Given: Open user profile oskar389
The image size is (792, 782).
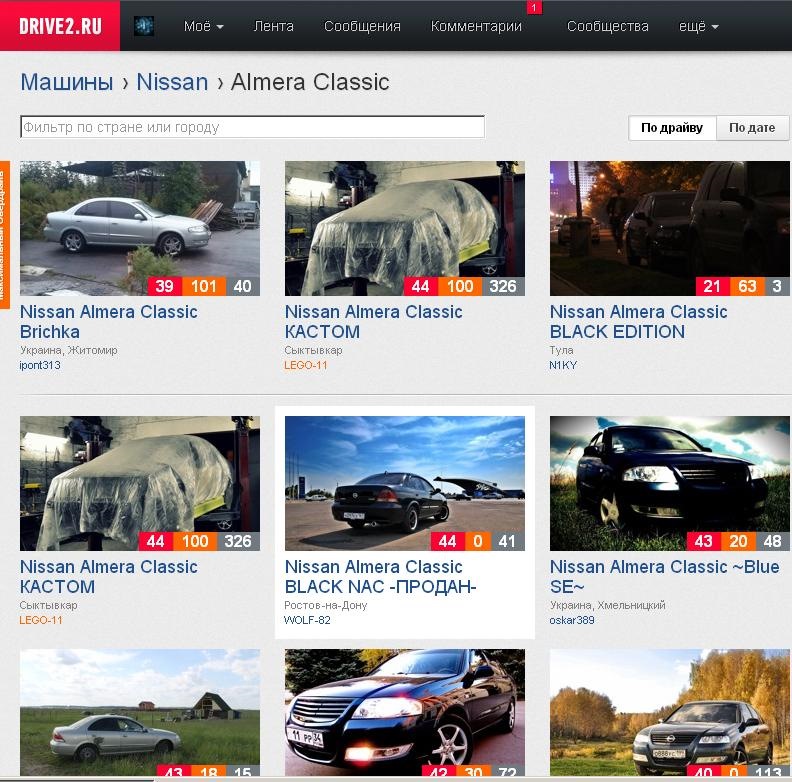Looking at the screenshot, I should (x=572, y=620).
